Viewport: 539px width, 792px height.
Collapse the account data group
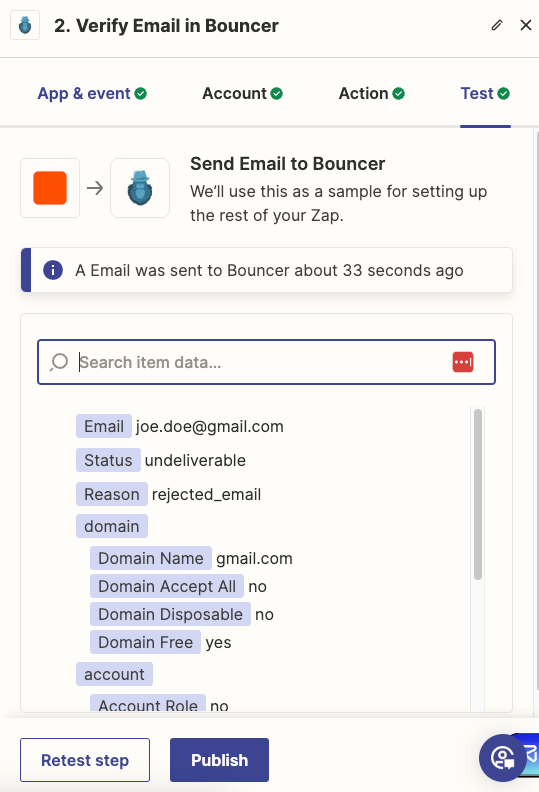114,674
